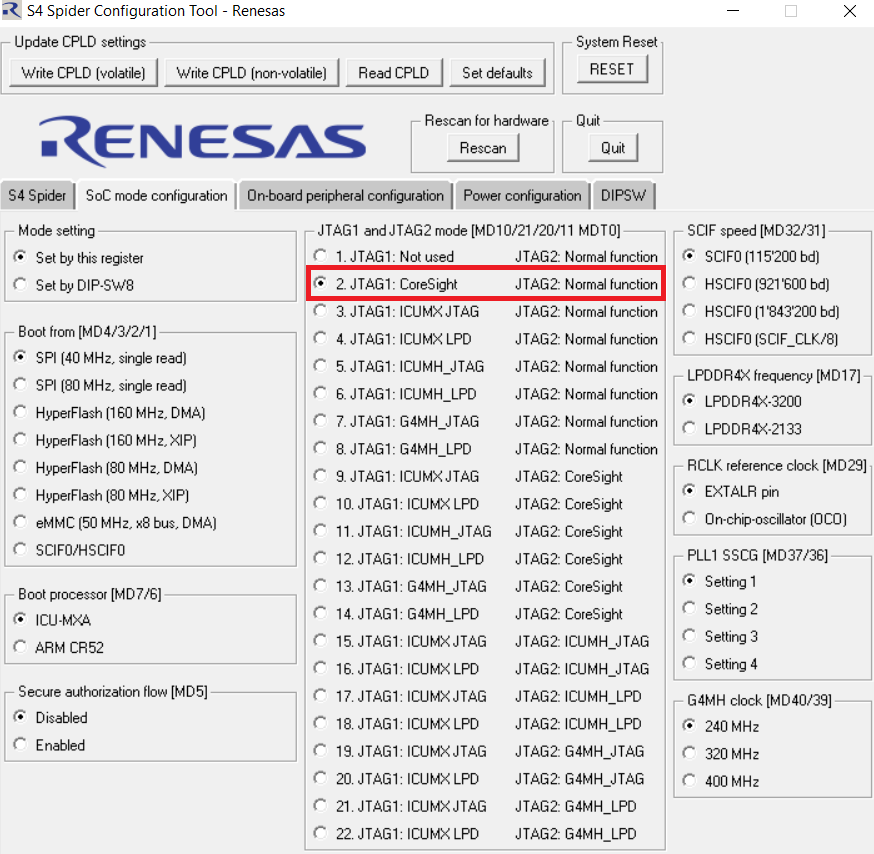Select option 8 JTAG1: G4MH_LPD
This screenshot has height=854, width=874.
tap(485, 449)
